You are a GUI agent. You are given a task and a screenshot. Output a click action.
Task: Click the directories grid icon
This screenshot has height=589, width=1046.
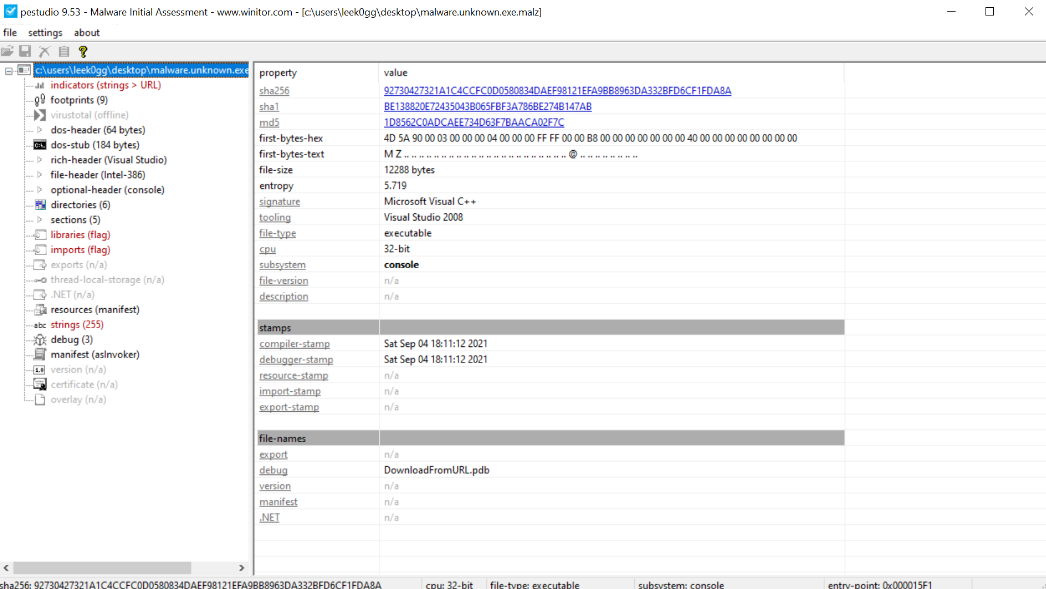pyautogui.click(x=40, y=205)
